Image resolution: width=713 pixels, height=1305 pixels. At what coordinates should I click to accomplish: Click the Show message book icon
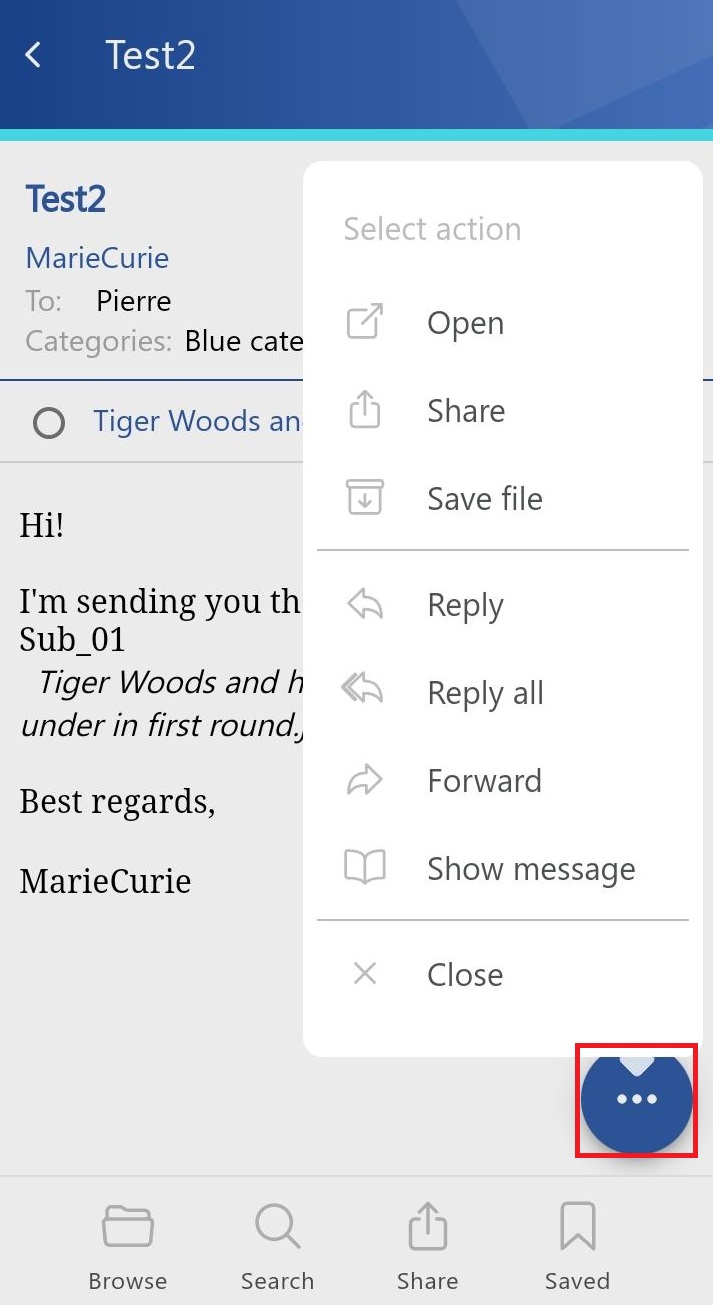(x=365, y=868)
